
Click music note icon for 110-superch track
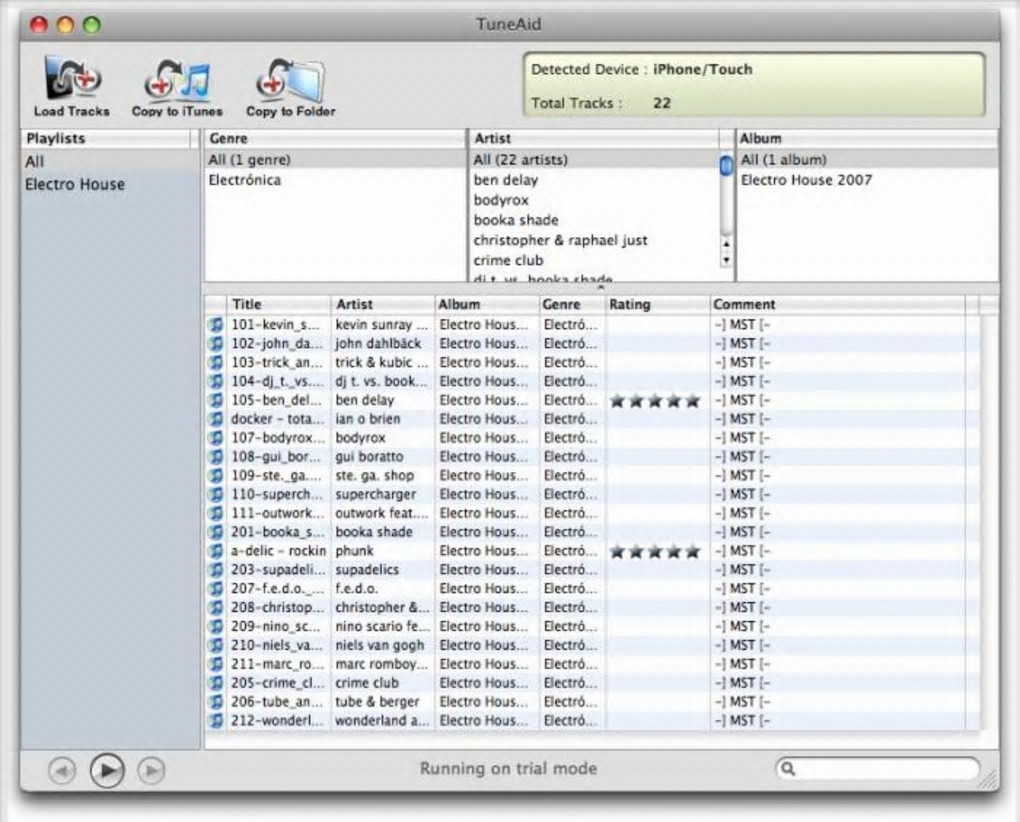(215, 494)
